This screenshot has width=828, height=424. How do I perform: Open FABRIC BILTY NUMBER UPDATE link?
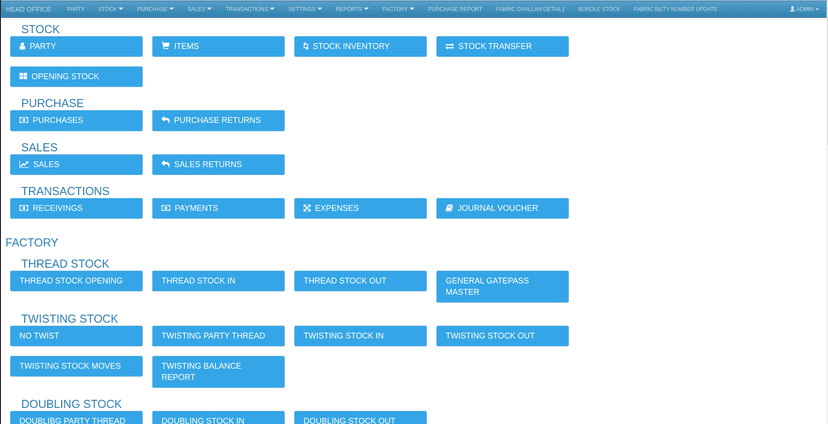pos(675,9)
